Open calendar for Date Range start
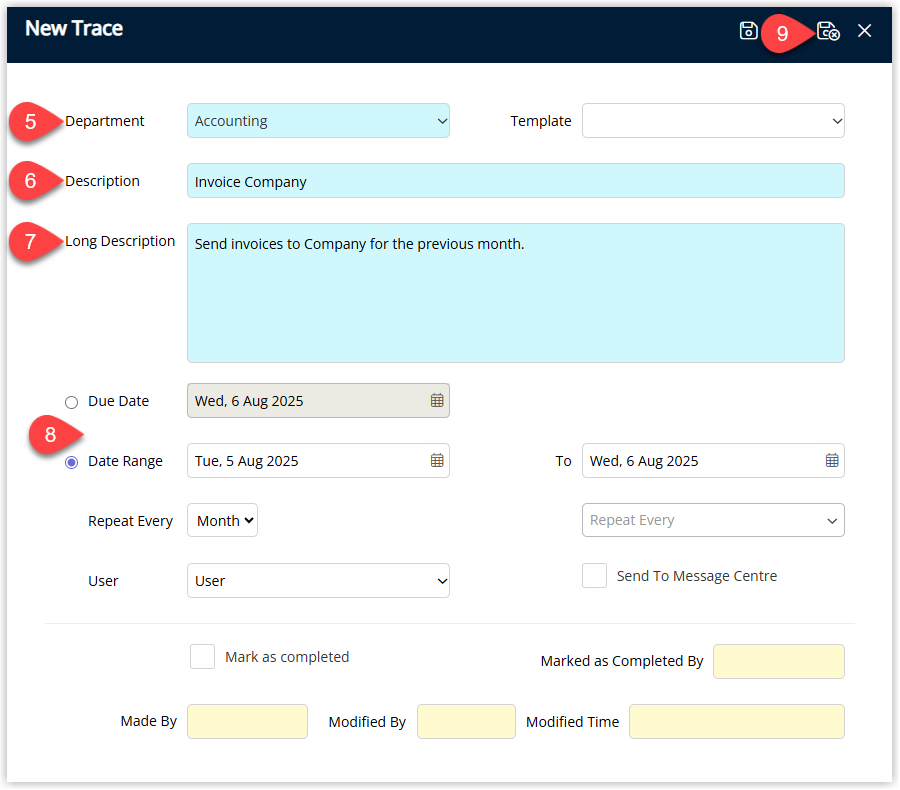The image size is (900, 790). pyautogui.click(x=437, y=460)
